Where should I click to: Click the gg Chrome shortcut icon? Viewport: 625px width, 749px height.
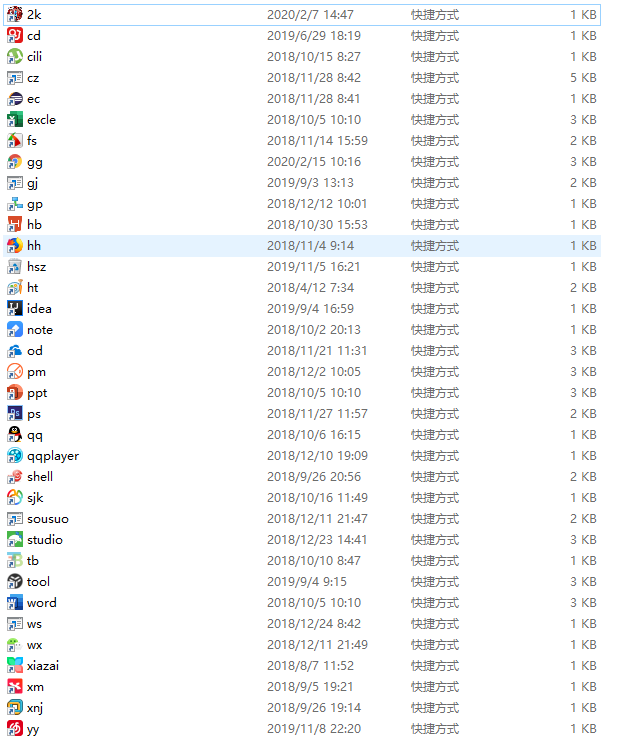[x=15, y=161]
